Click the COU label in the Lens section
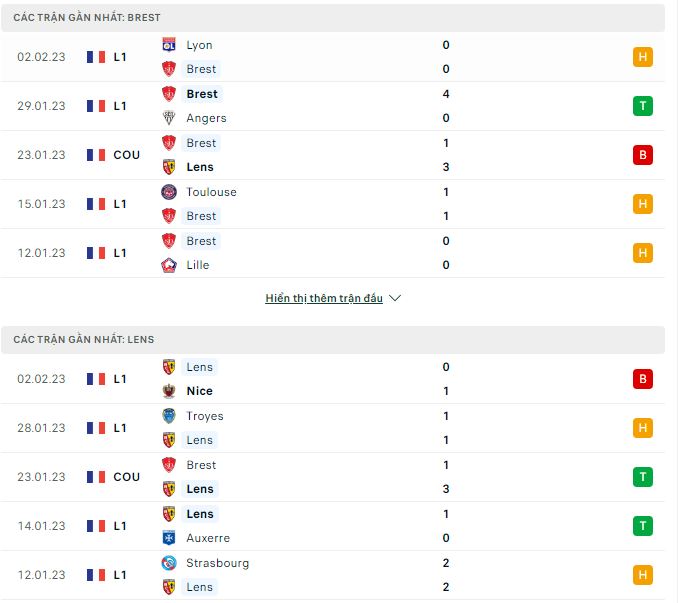This screenshot has width=678, height=603. (127, 477)
